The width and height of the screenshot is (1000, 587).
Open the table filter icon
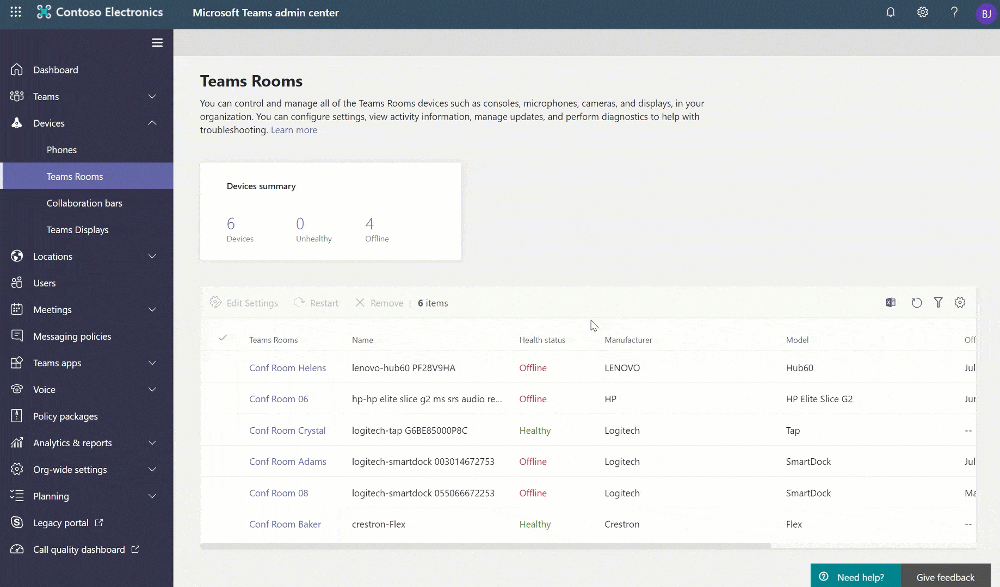(x=938, y=303)
